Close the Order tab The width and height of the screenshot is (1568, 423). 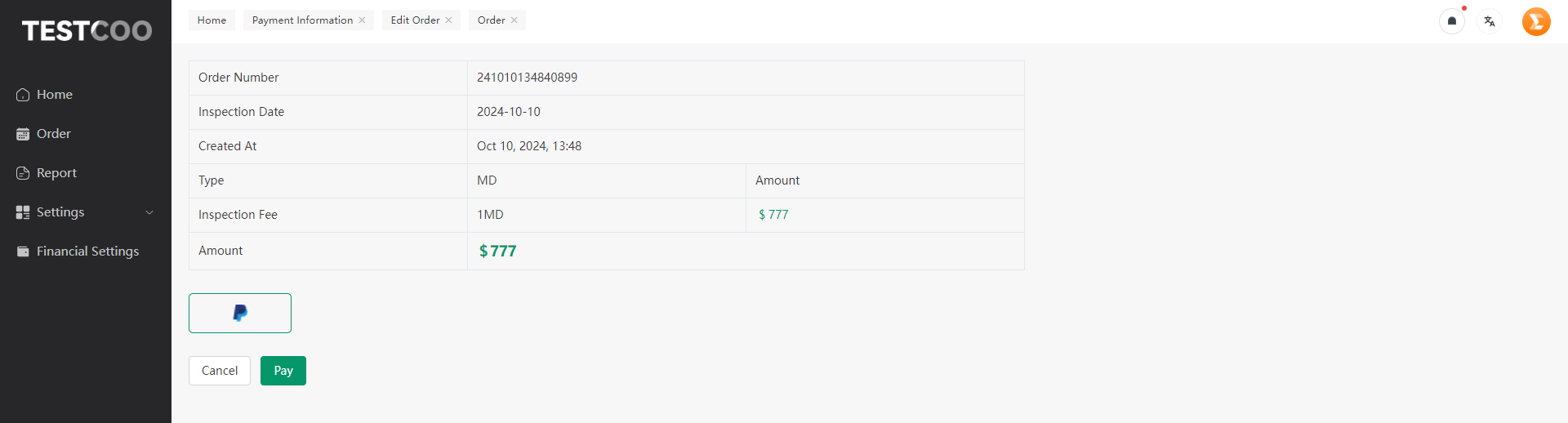pyautogui.click(x=514, y=20)
